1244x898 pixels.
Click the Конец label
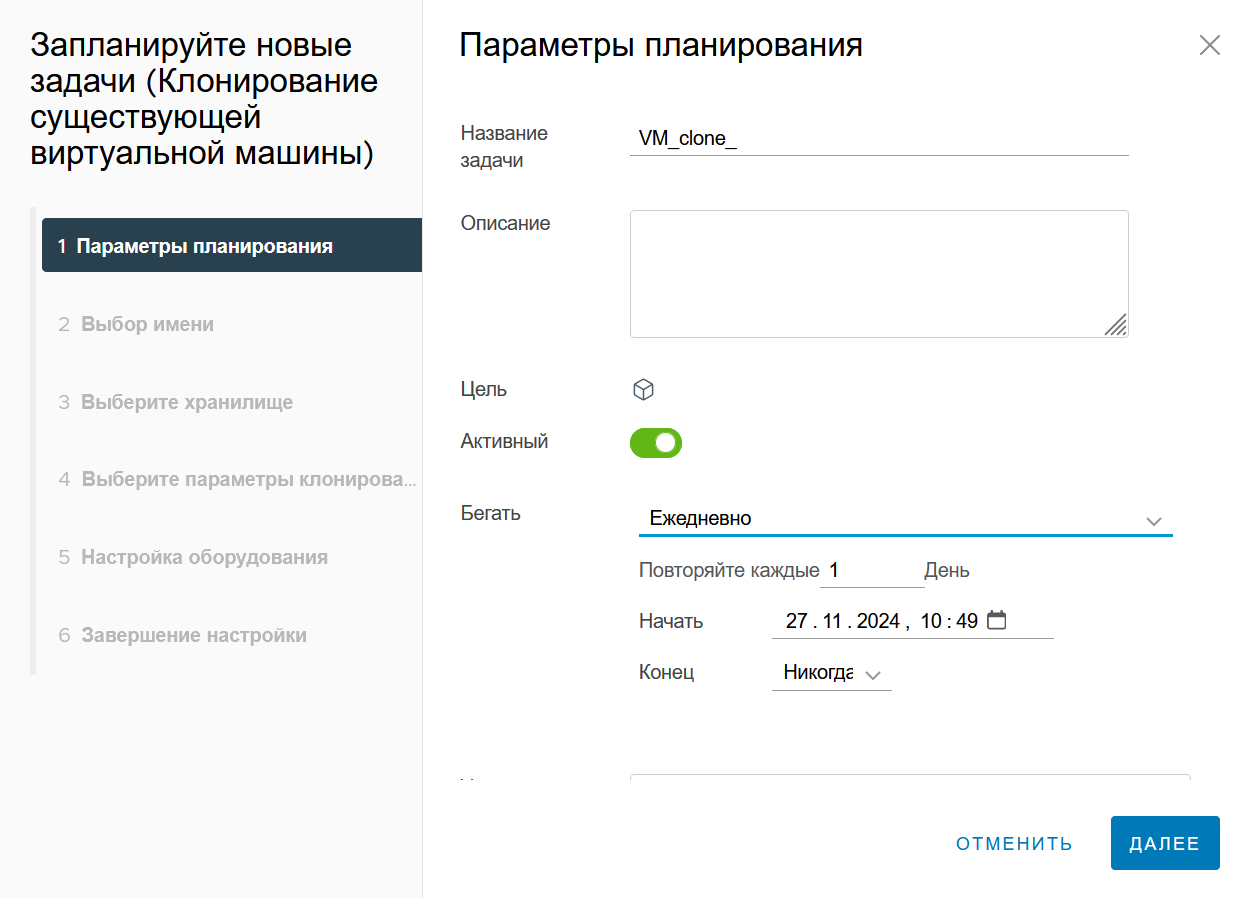coord(666,672)
